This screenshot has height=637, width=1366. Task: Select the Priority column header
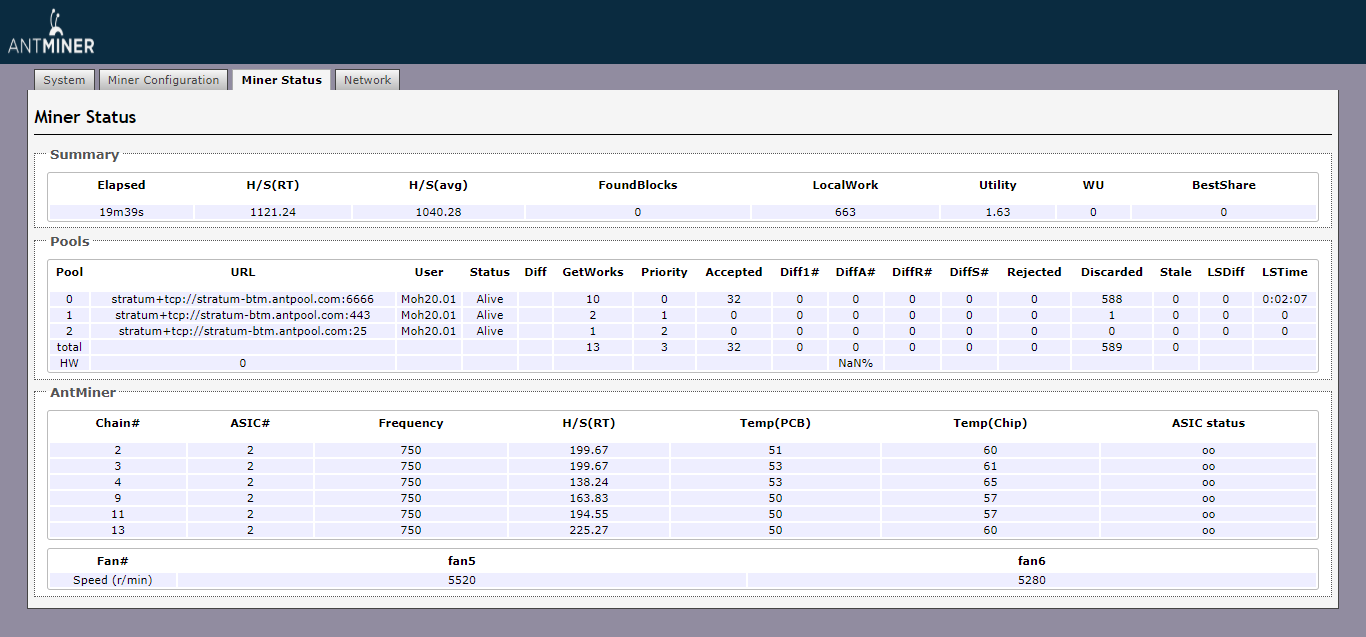665,272
